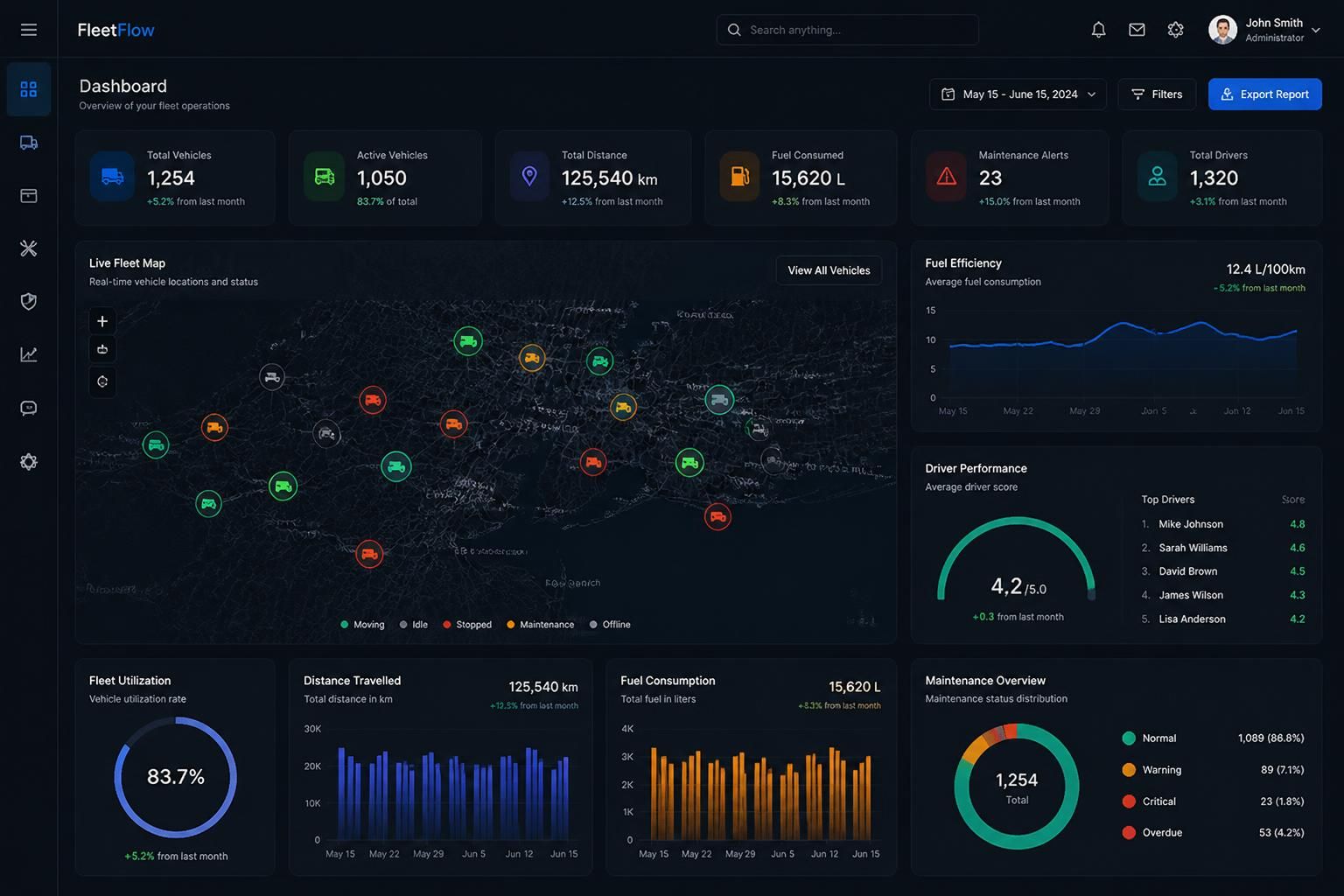Click the Overdue swatch in Maintenance Overview
The height and width of the screenshot is (896, 1344).
coord(1129,833)
